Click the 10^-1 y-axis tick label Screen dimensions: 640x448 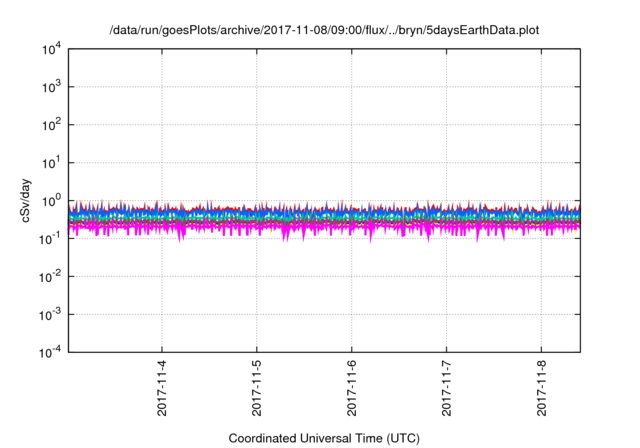(x=50, y=239)
